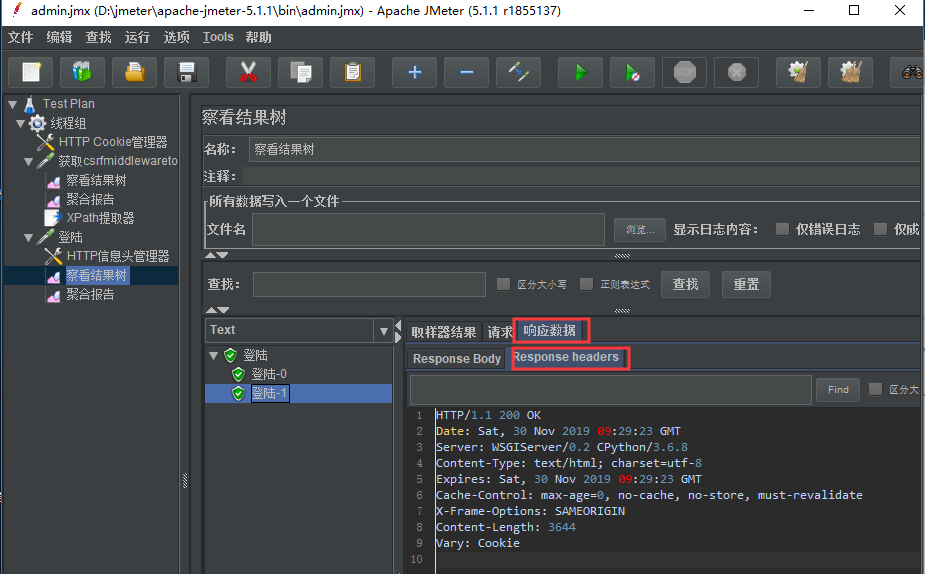Viewport: 925px width, 574px height.
Task: Save the test plan with floppy icon
Action: 186,73
